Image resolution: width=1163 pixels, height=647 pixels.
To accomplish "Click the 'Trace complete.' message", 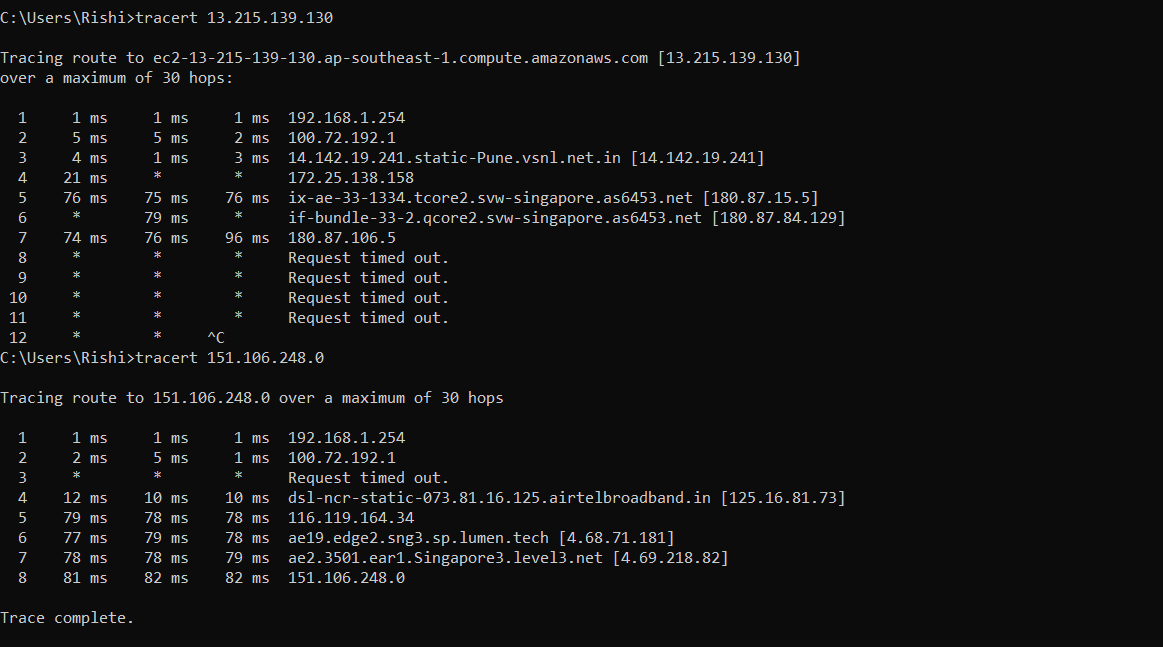I will [66, 618].
